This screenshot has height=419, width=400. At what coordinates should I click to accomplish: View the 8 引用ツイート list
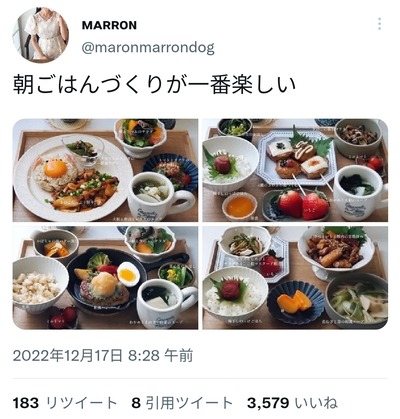pos(182,403)
